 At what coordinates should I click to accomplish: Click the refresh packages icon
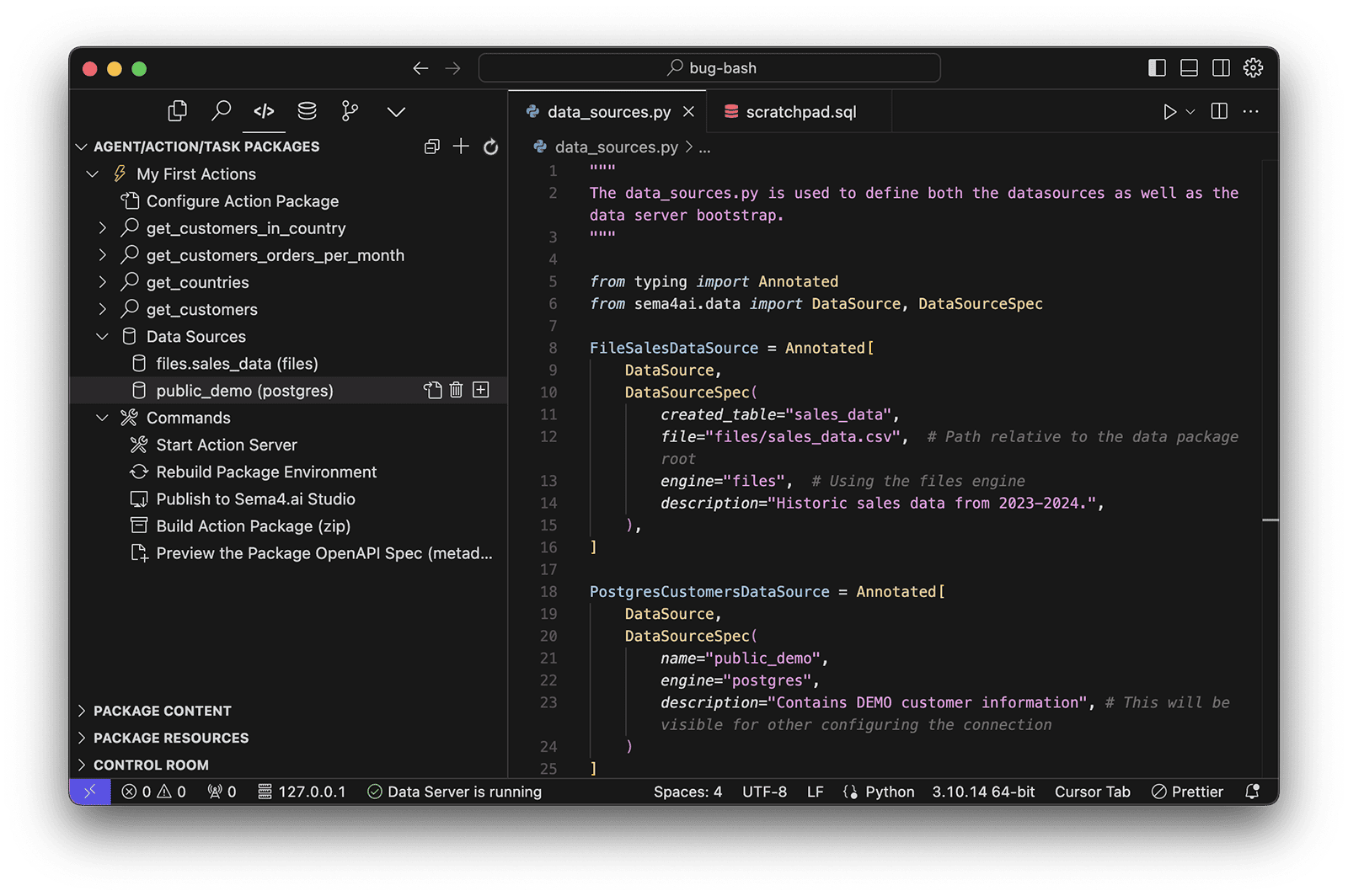490,146
